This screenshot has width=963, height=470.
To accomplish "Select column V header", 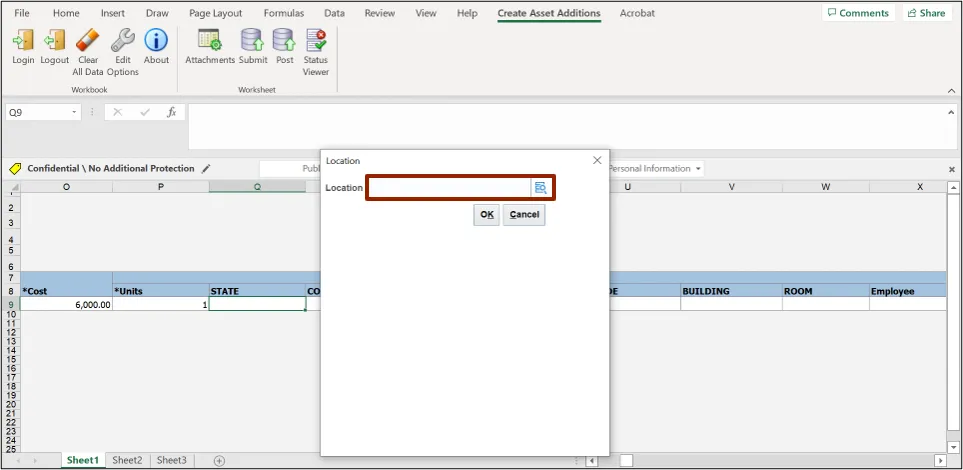I will pos(731,187).
